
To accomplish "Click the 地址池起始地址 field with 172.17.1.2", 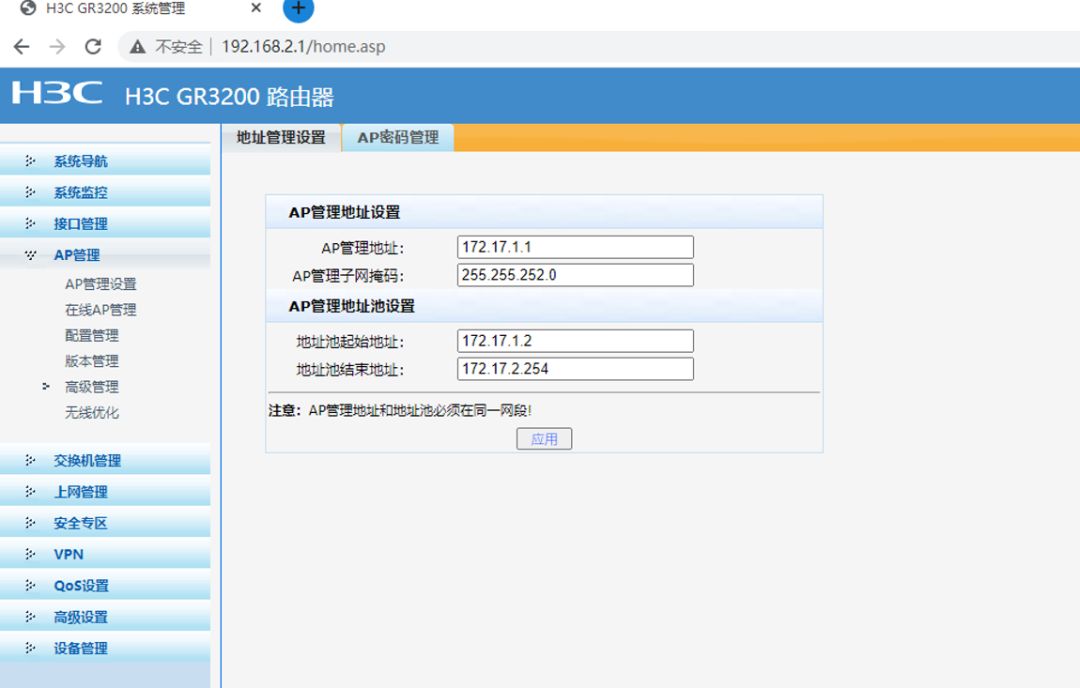I will pyautogui.click(x=575, y=341).
